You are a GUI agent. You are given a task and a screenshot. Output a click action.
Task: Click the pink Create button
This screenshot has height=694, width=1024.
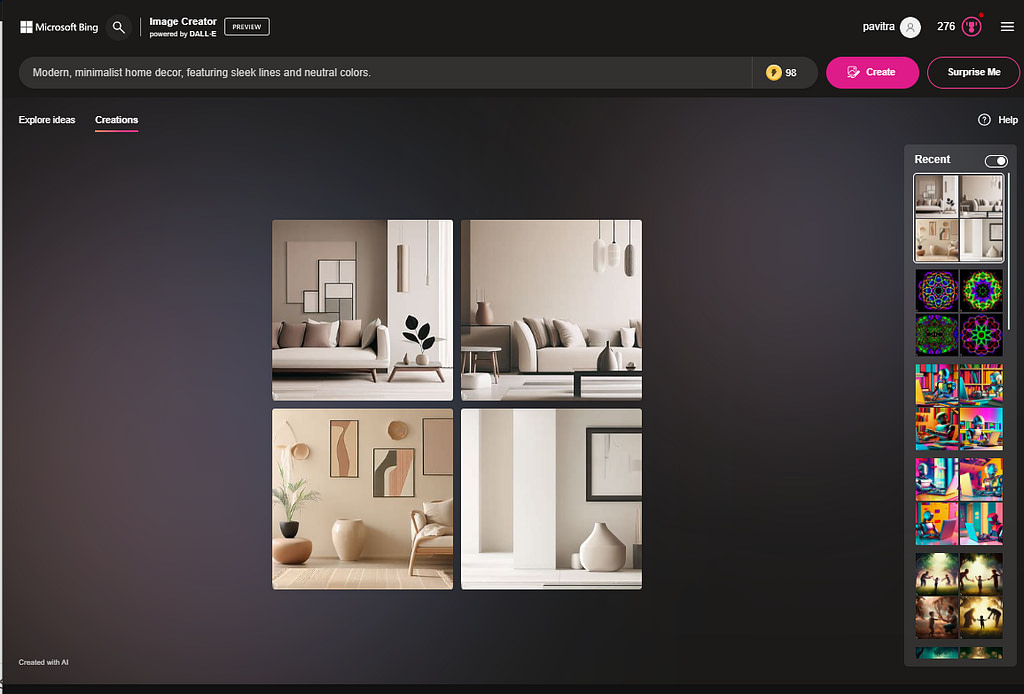872,72
